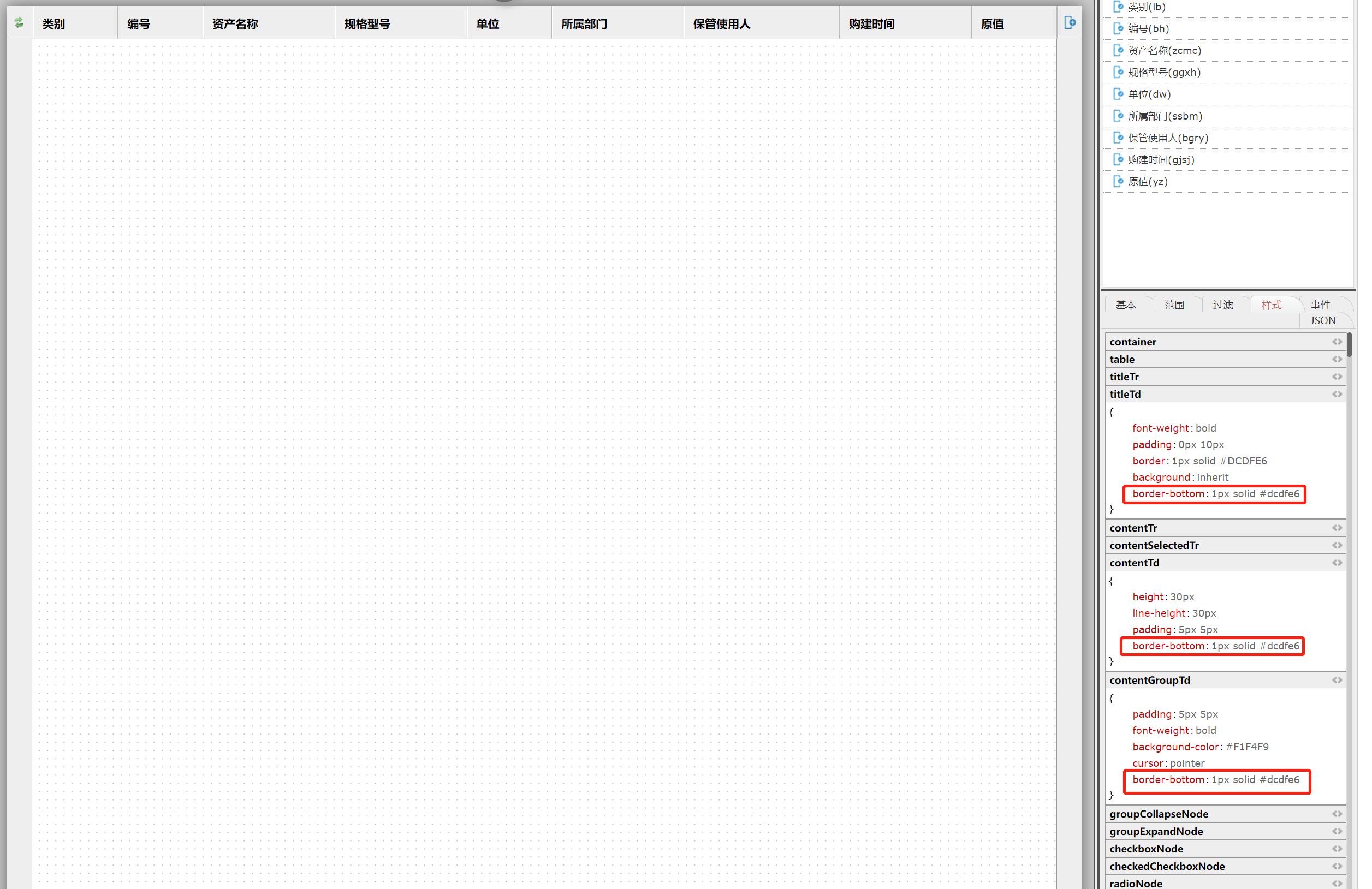Click the add column icon beside 原值

coord(1070,23)
